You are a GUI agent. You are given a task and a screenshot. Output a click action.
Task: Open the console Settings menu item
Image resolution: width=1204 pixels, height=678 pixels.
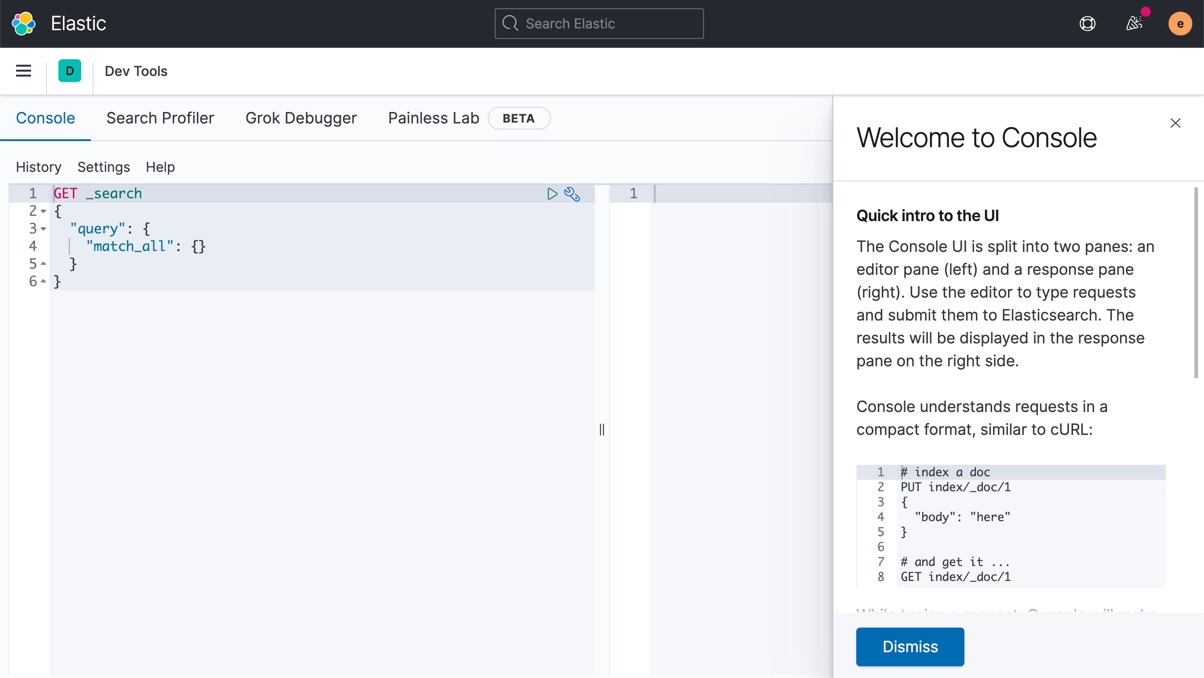tap(104, 167)
